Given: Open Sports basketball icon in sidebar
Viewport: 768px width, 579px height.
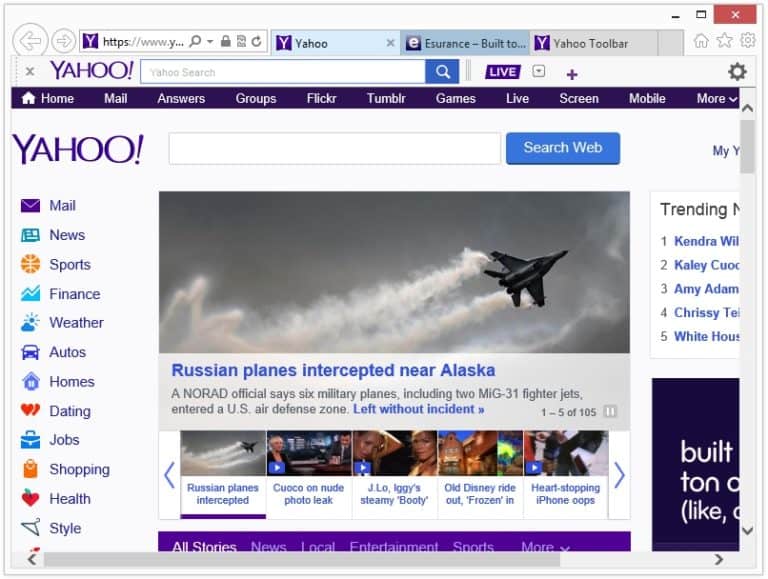Looking at the screenshot, I should pyautogui.click(x=30, y=264).
